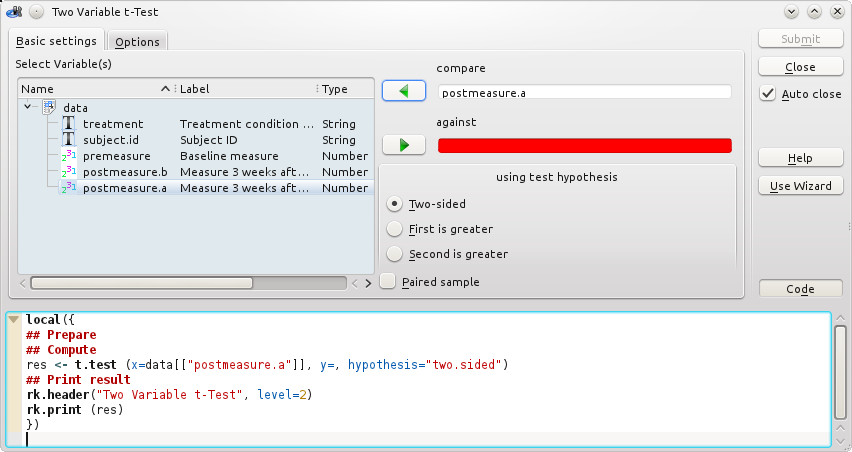Select the Two-sided hypothesis option

395,204
